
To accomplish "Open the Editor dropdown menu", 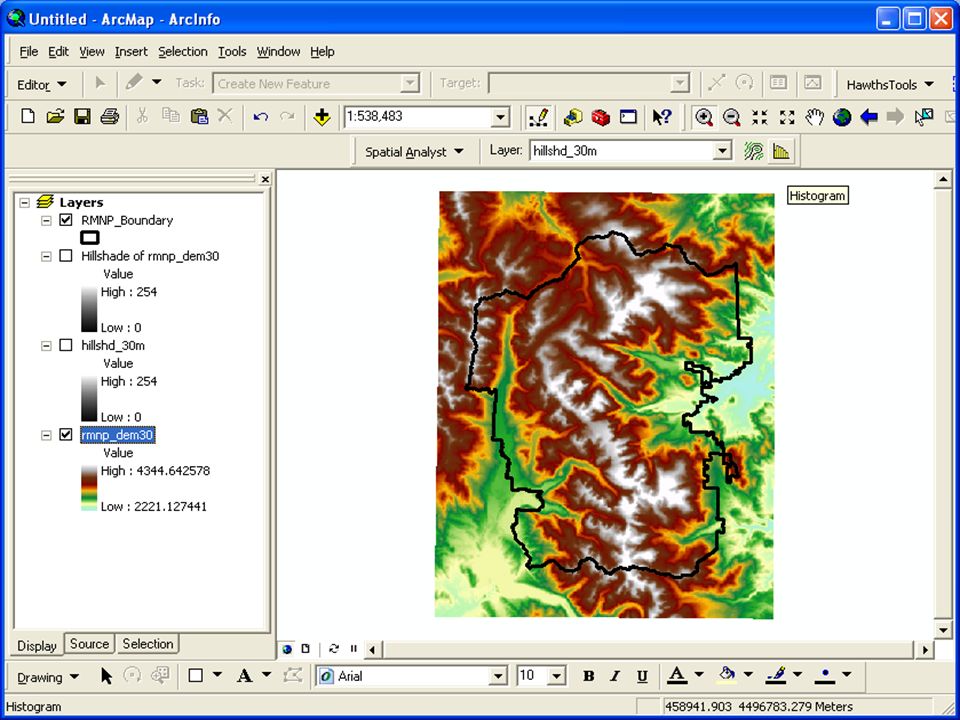I will coord(42,84).
